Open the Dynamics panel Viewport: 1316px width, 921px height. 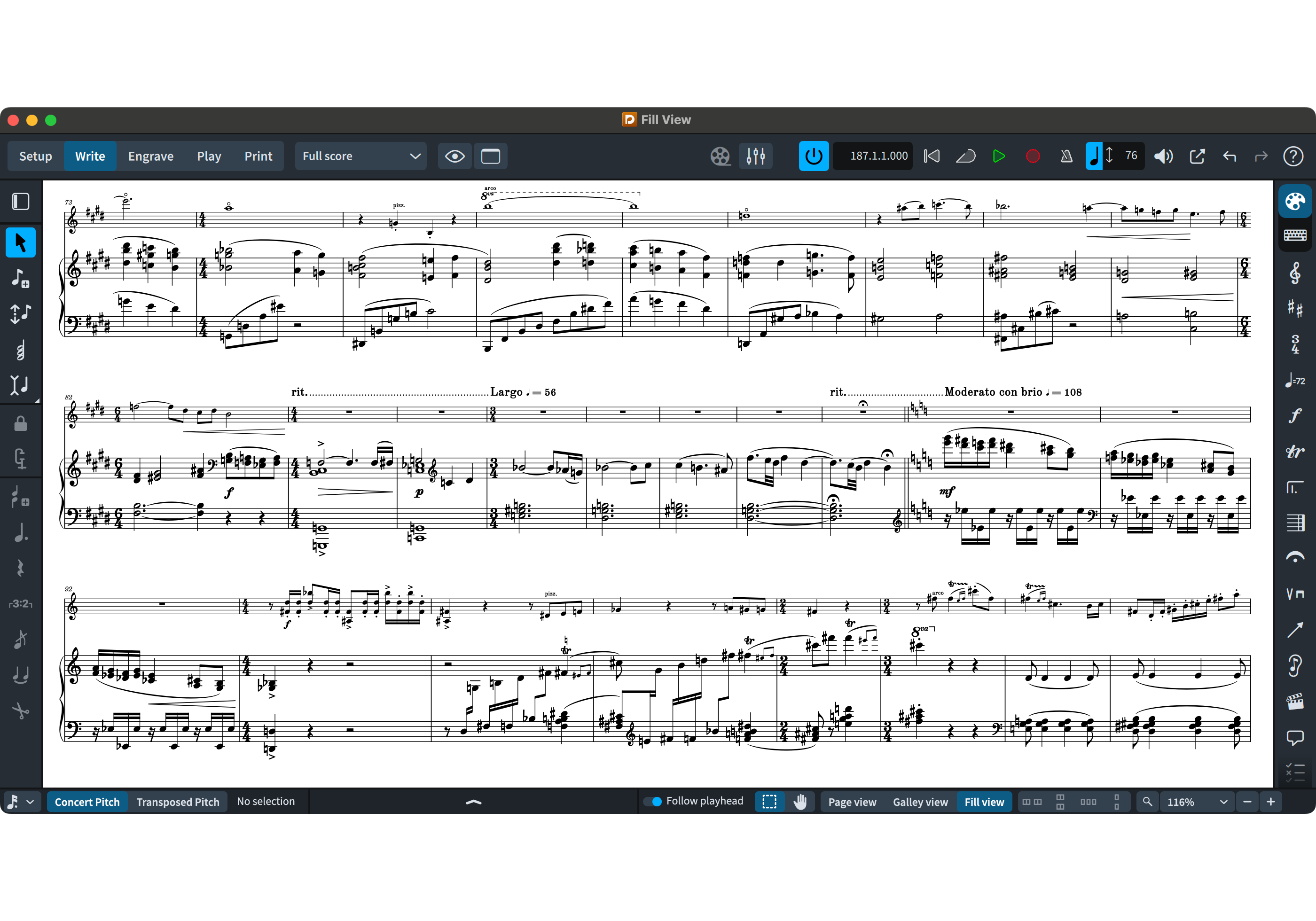click(1295, 415)
